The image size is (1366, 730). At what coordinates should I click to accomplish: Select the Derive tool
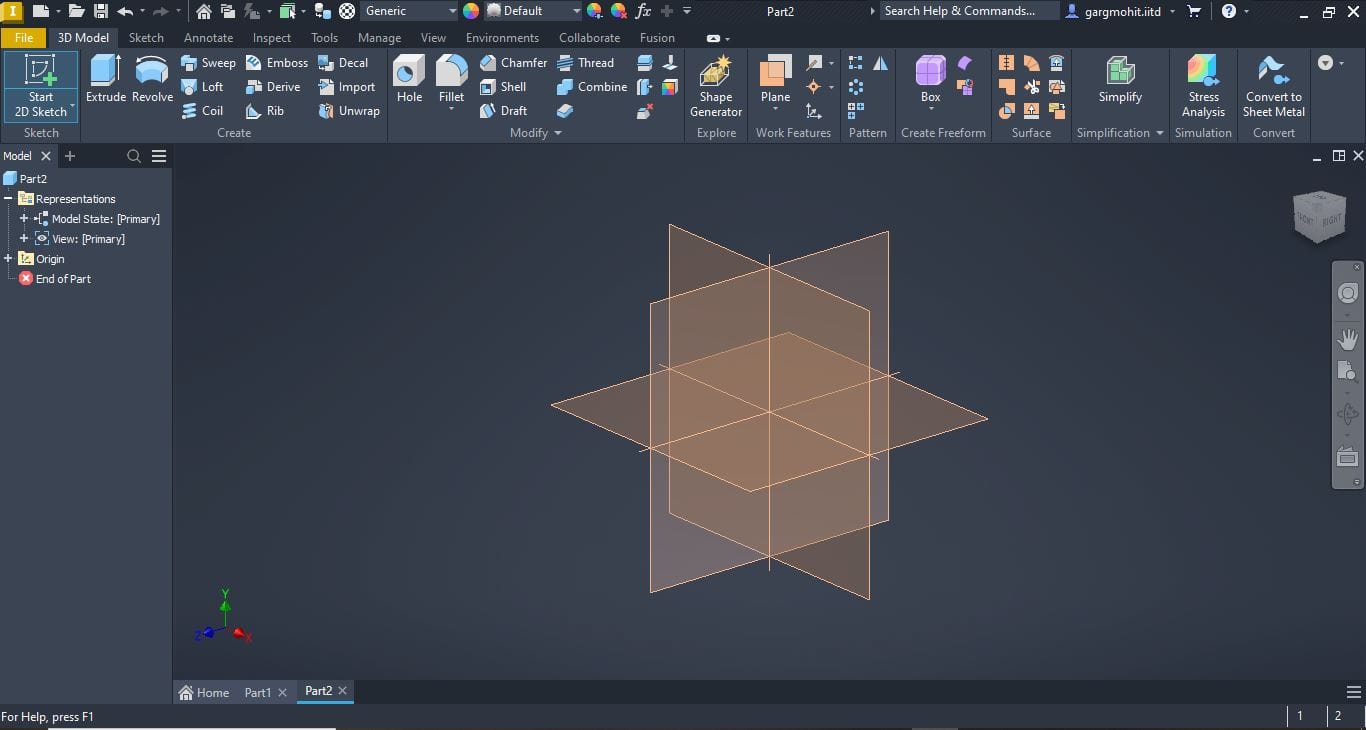(x=273, y=87)
